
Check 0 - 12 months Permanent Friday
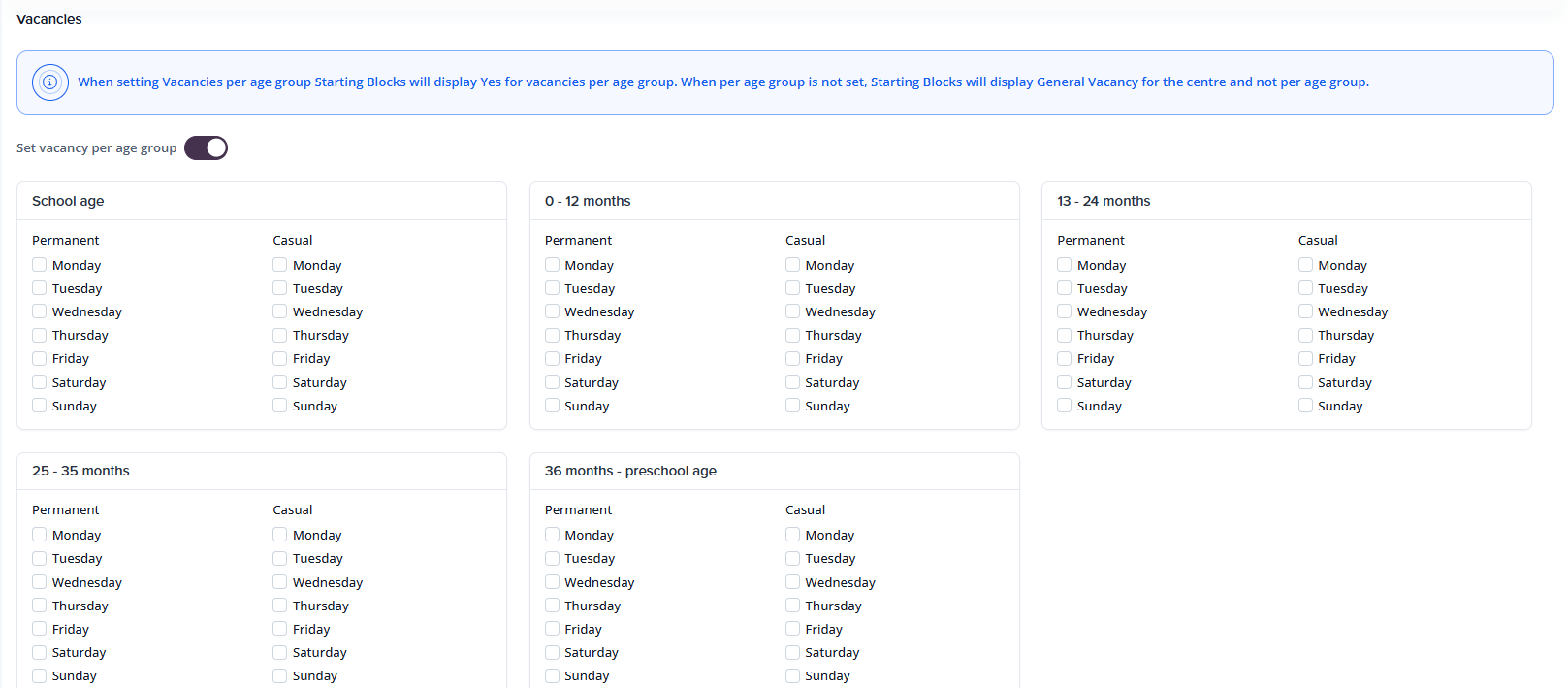(x=553, y=358)
